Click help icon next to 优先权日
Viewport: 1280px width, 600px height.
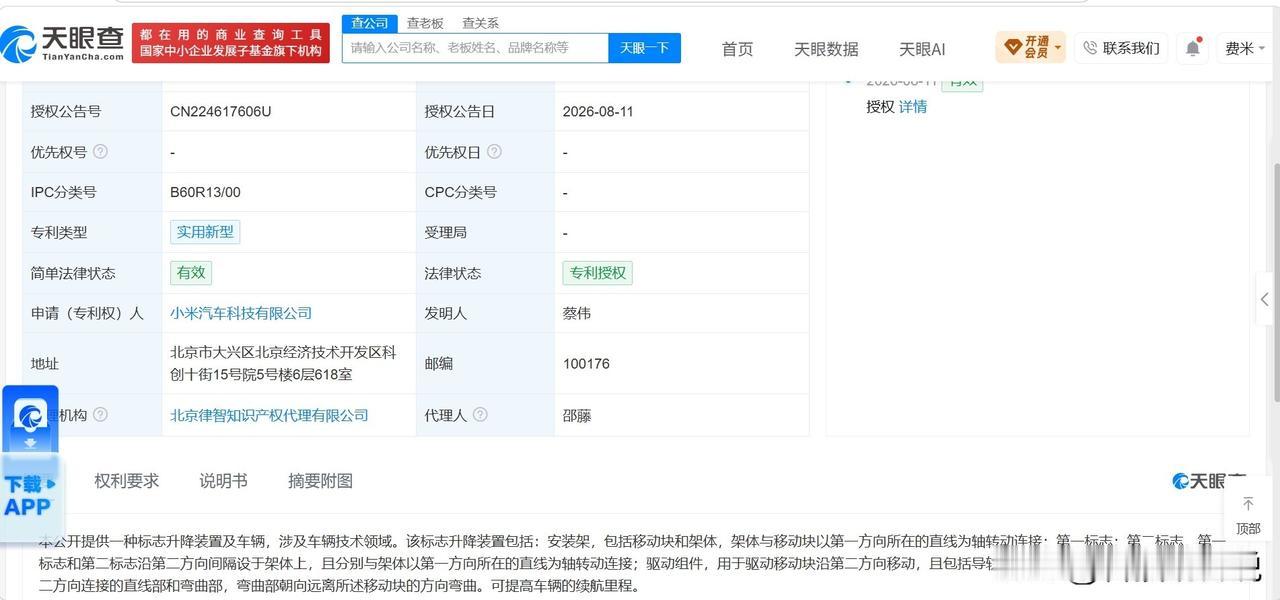pos(494,152)
